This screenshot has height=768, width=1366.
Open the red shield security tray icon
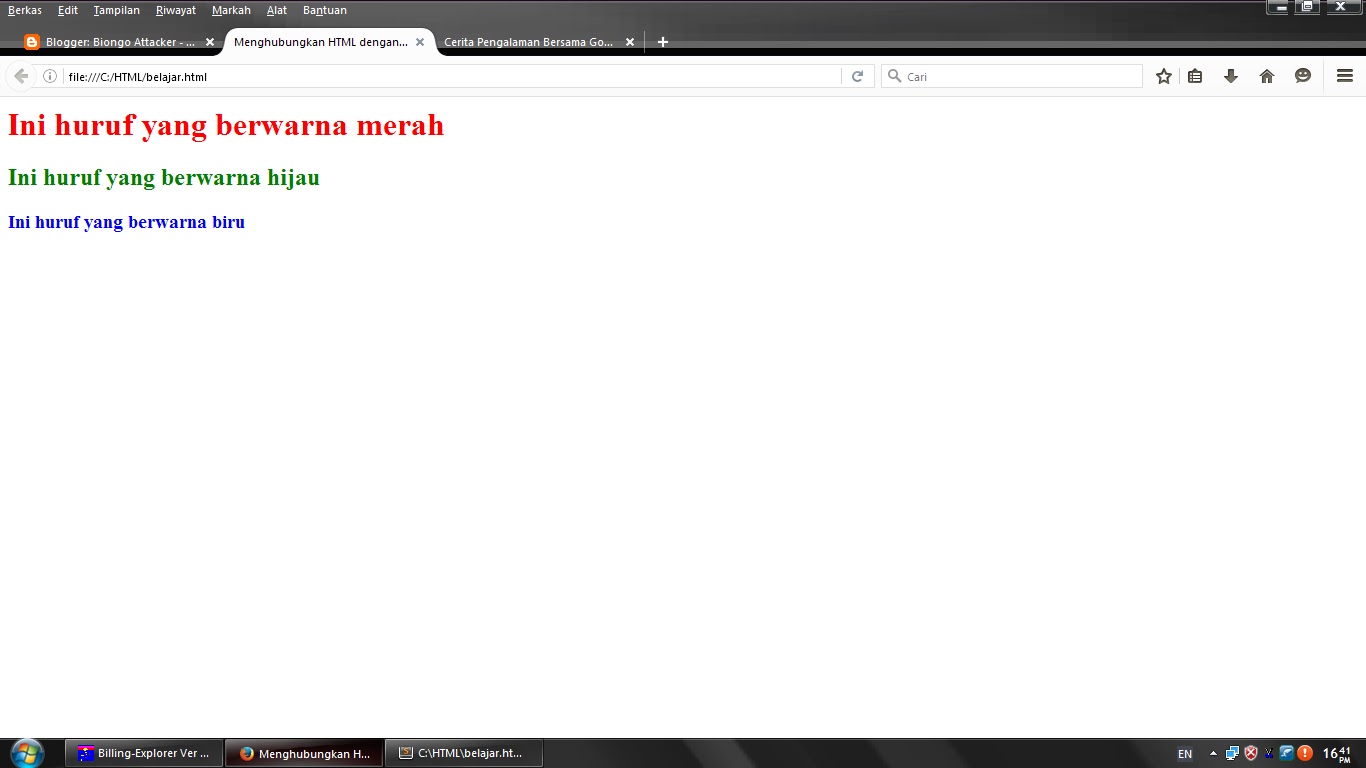click(x=1250, y=754)
